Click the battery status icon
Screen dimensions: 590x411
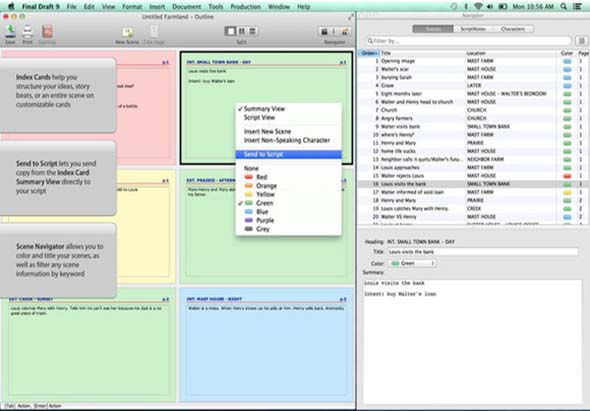point(503,6)
